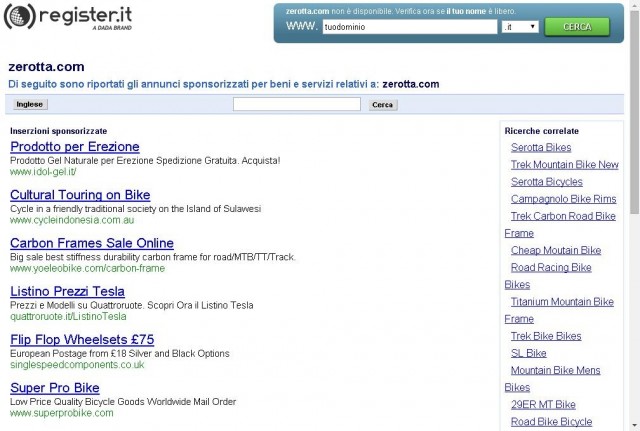Screen dimensions: 640x431
Task: Open related search Titanium Mountain Bike
Action: (562, 302)
